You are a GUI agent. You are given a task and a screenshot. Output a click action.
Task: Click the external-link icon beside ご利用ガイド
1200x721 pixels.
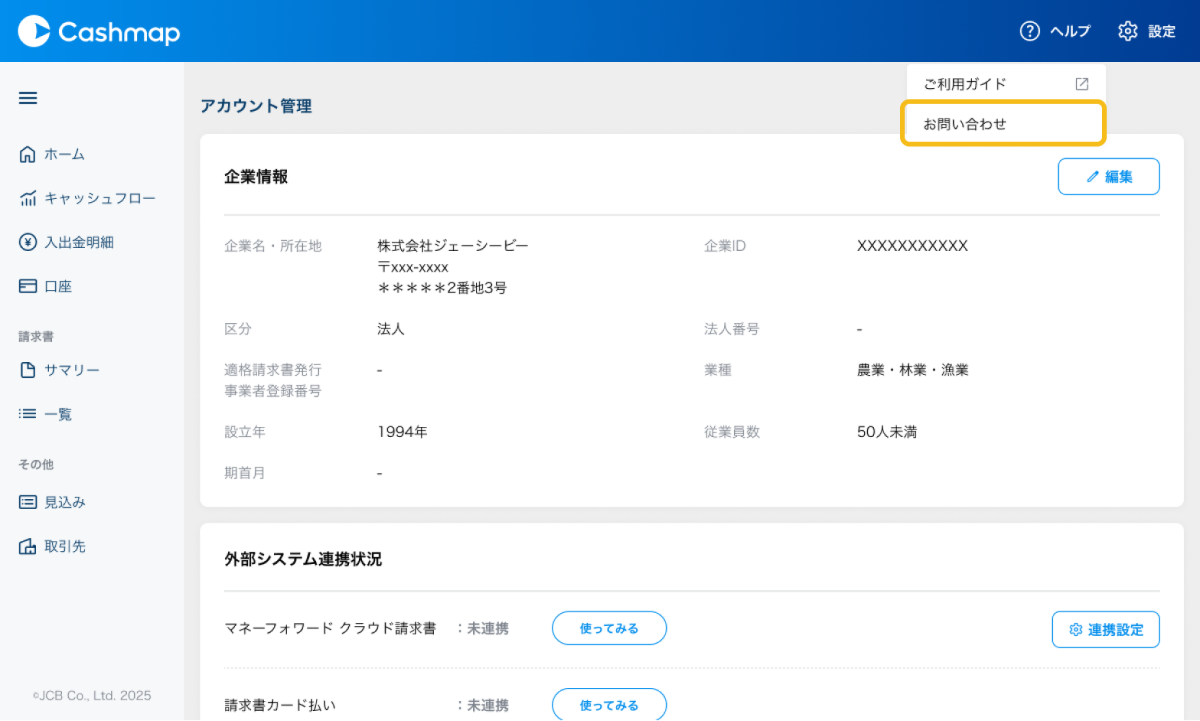pyautogui.click(x=1081, y=84)
